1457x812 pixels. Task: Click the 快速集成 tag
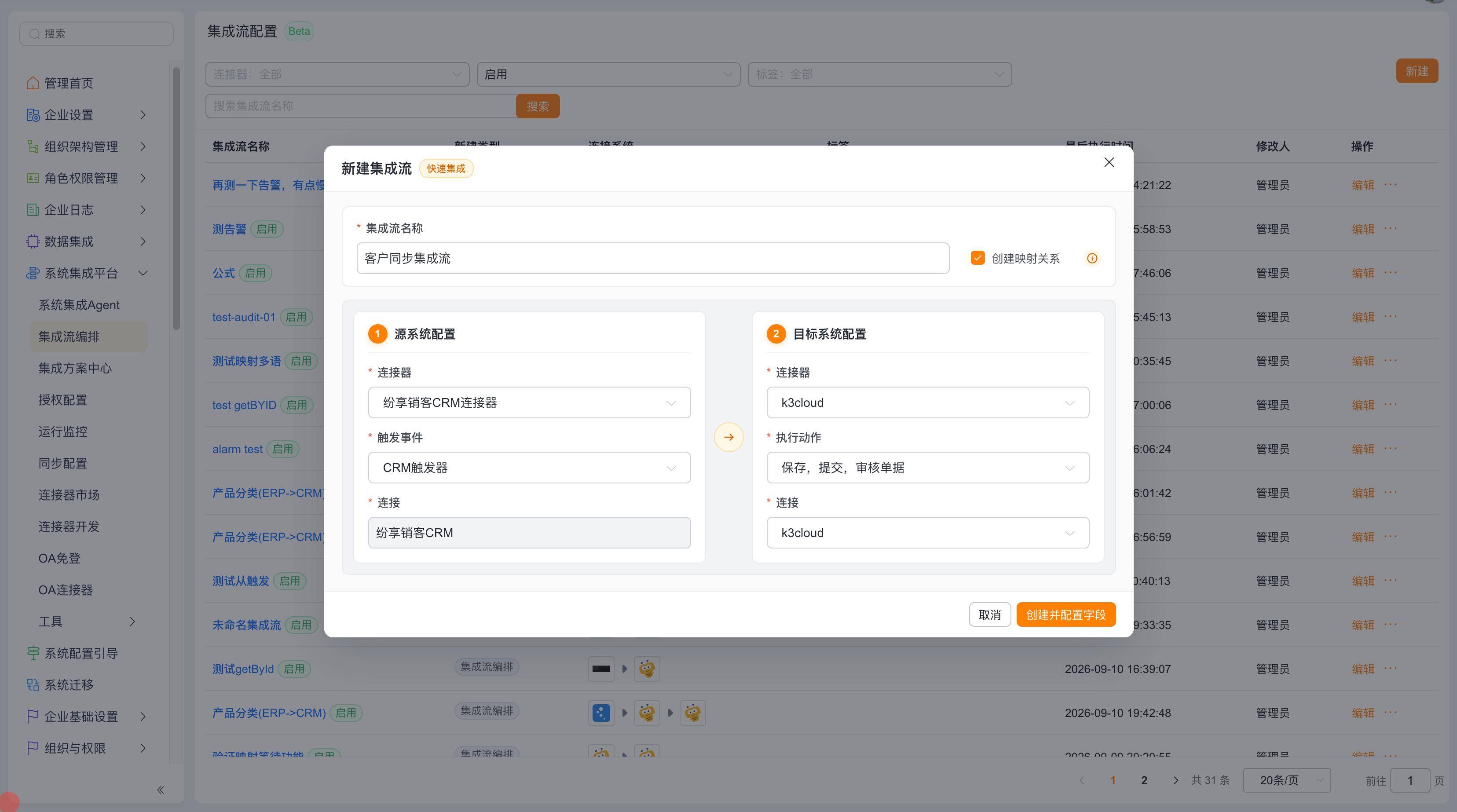[446, 168]
